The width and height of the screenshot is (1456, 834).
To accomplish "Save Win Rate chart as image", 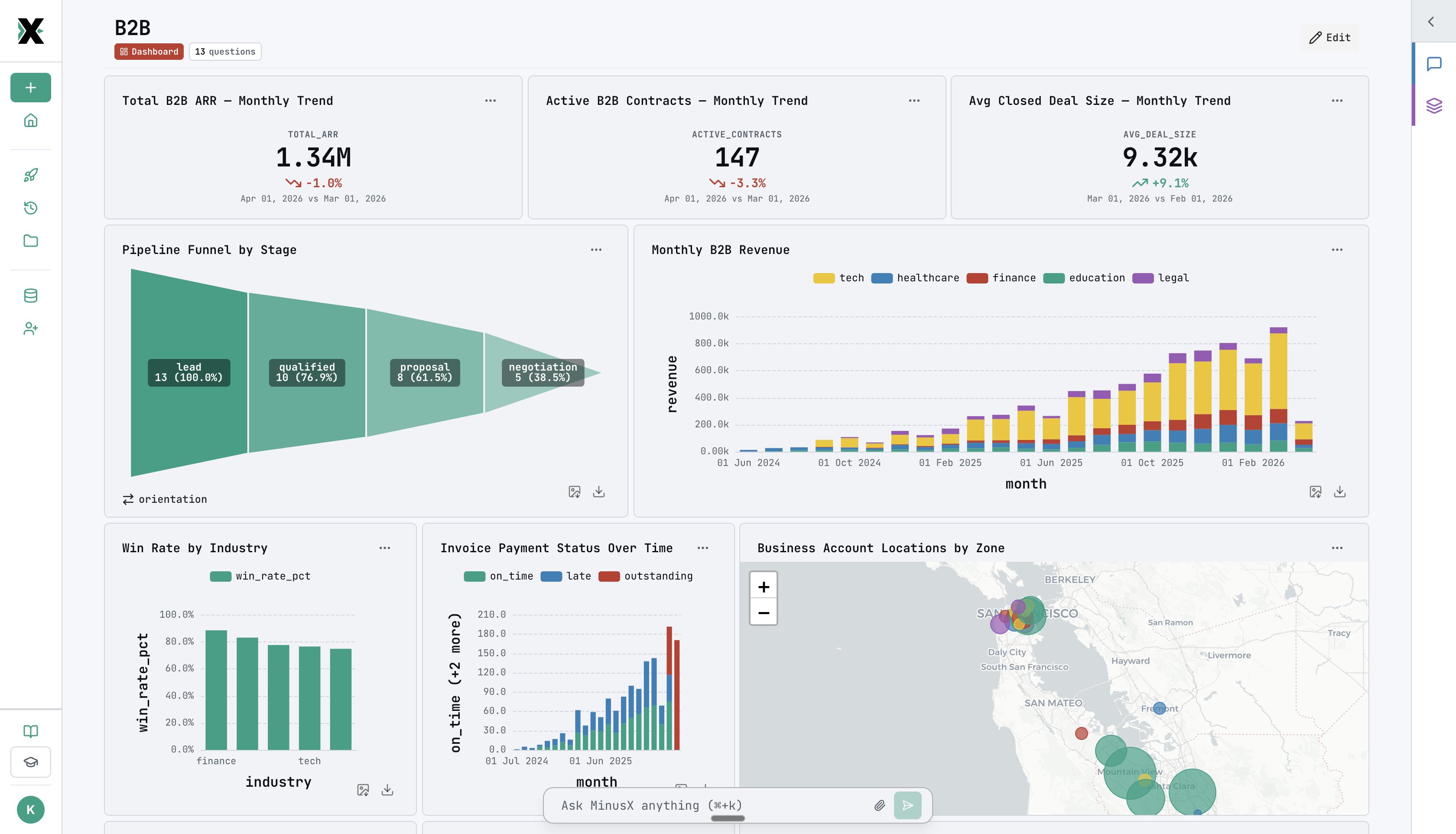I will click(x=363, y=790).
